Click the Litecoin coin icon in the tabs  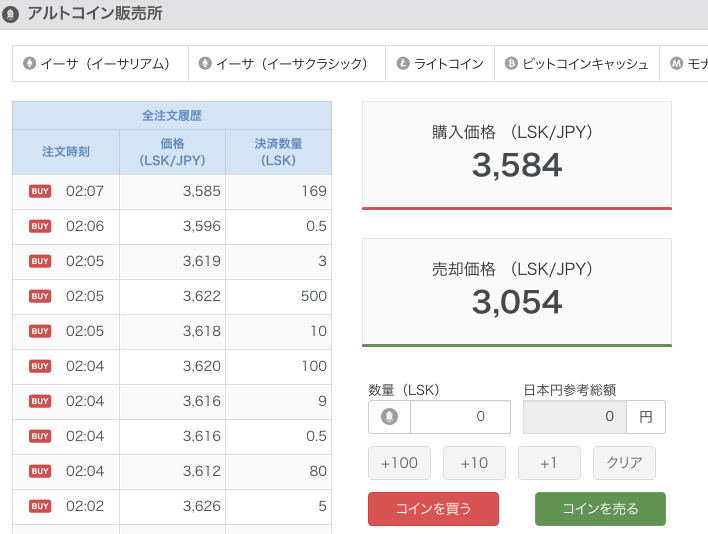click(x=402, y=63)
